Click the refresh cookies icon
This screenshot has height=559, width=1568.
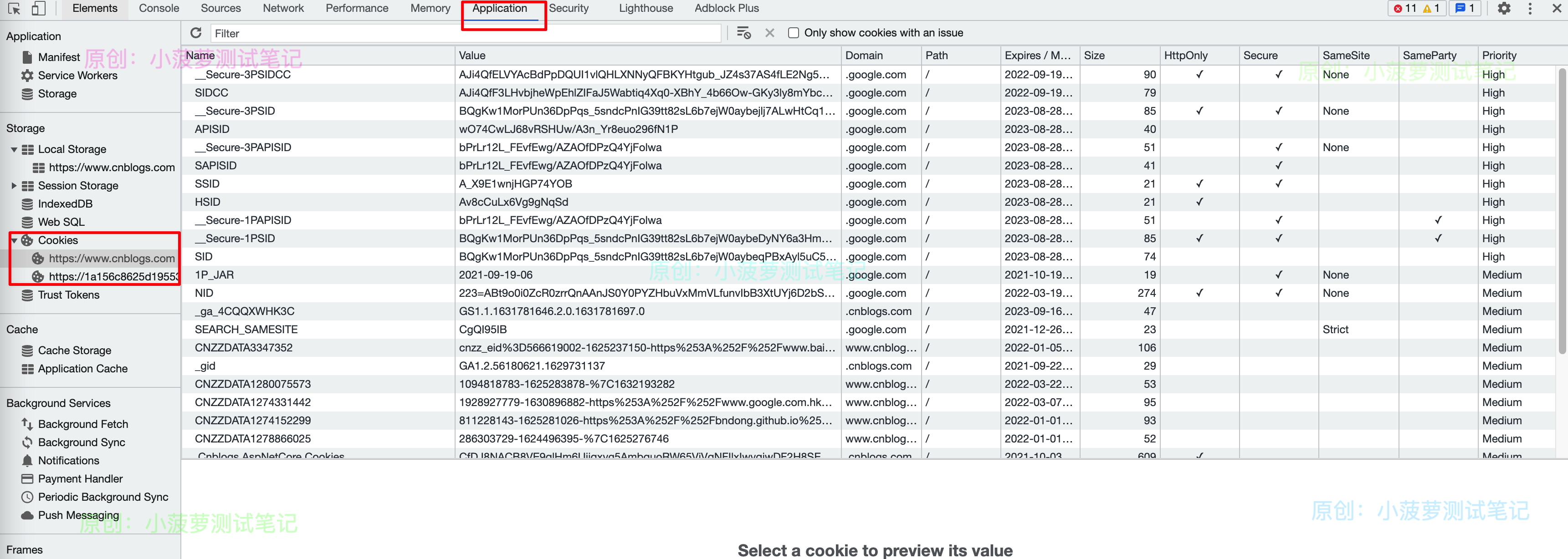pyautogui.click(x=196, y=33)
